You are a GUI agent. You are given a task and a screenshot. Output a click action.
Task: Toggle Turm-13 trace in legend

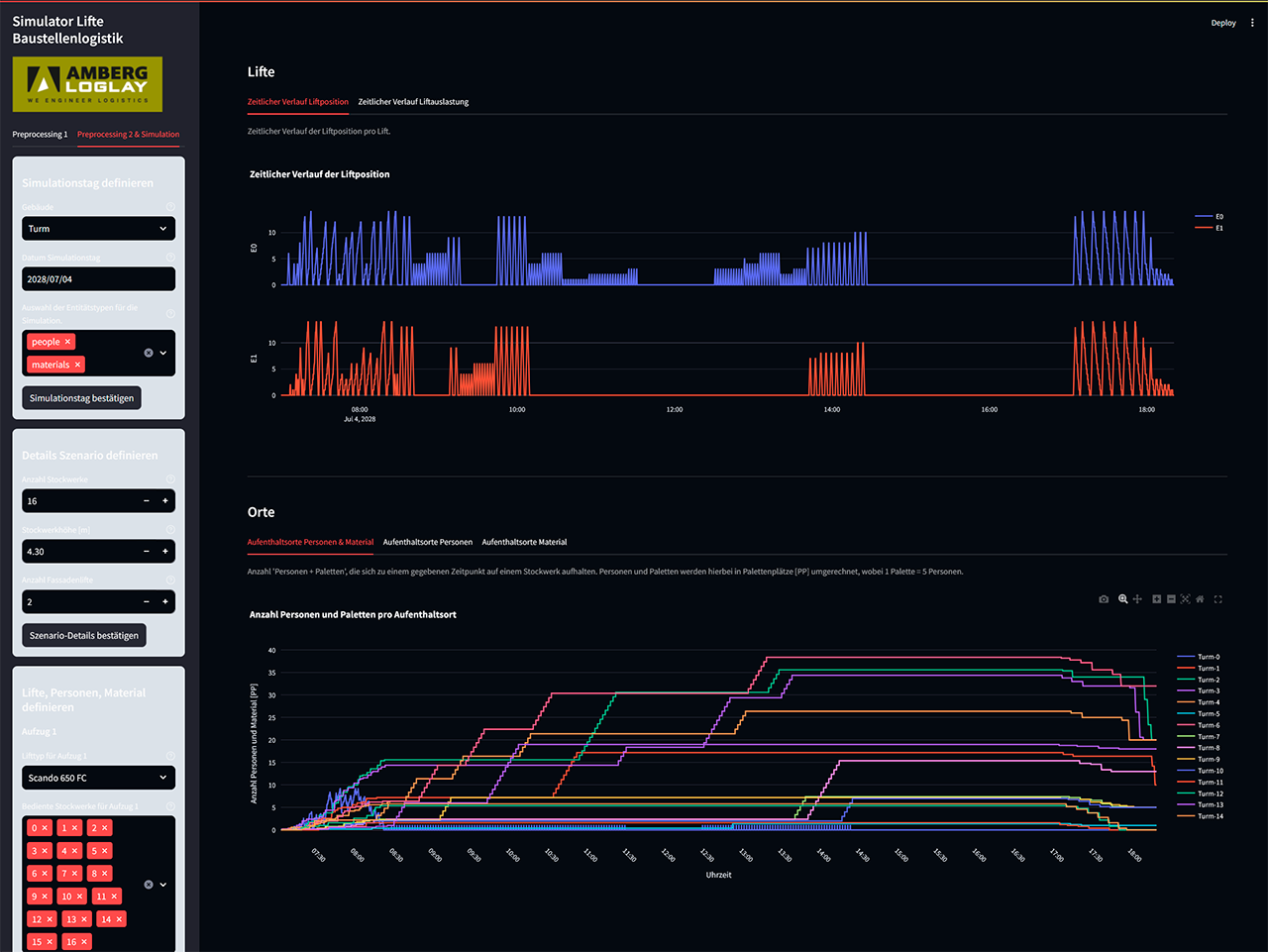point(1200,804)
